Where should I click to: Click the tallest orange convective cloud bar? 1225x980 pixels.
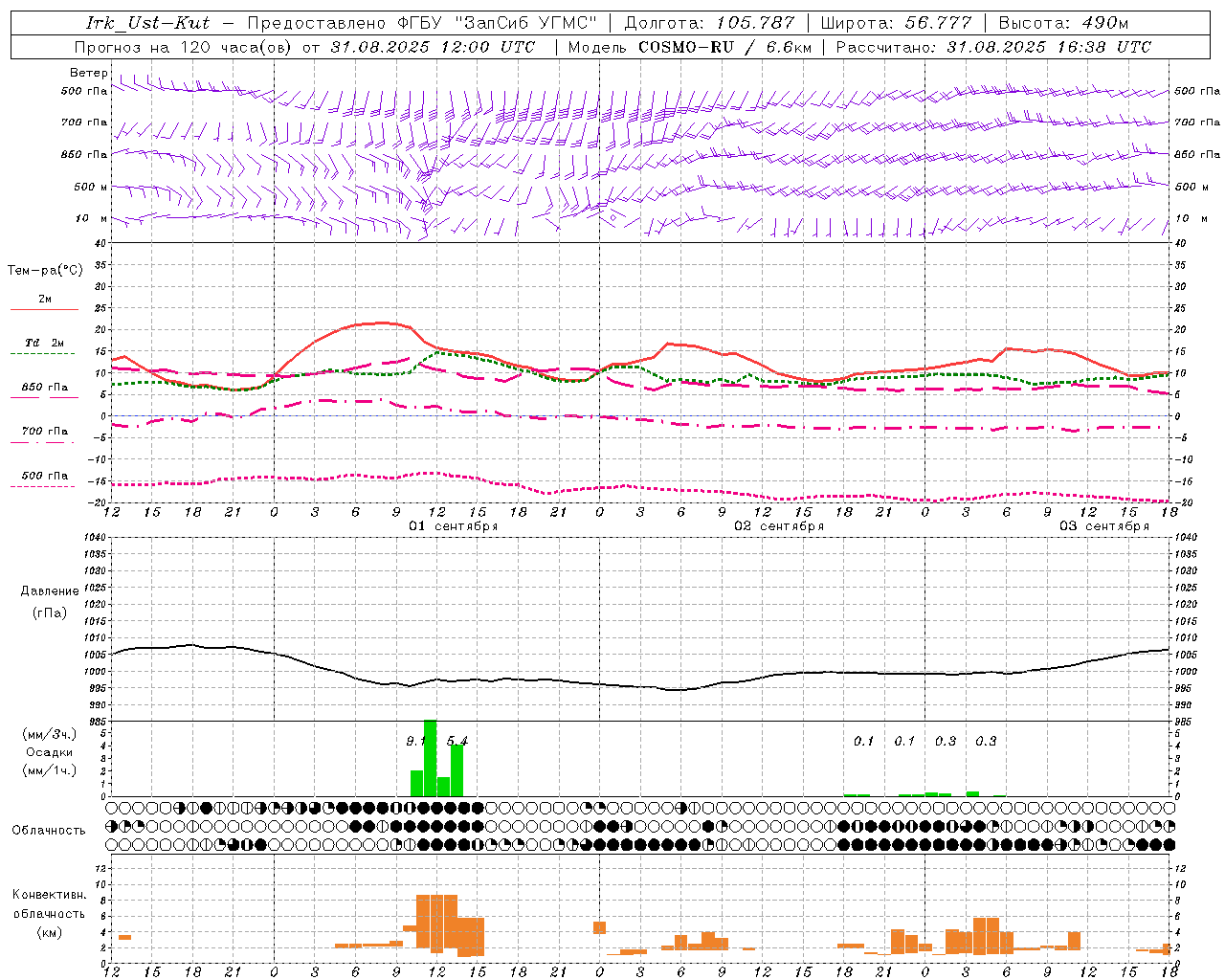click(436, 922)
